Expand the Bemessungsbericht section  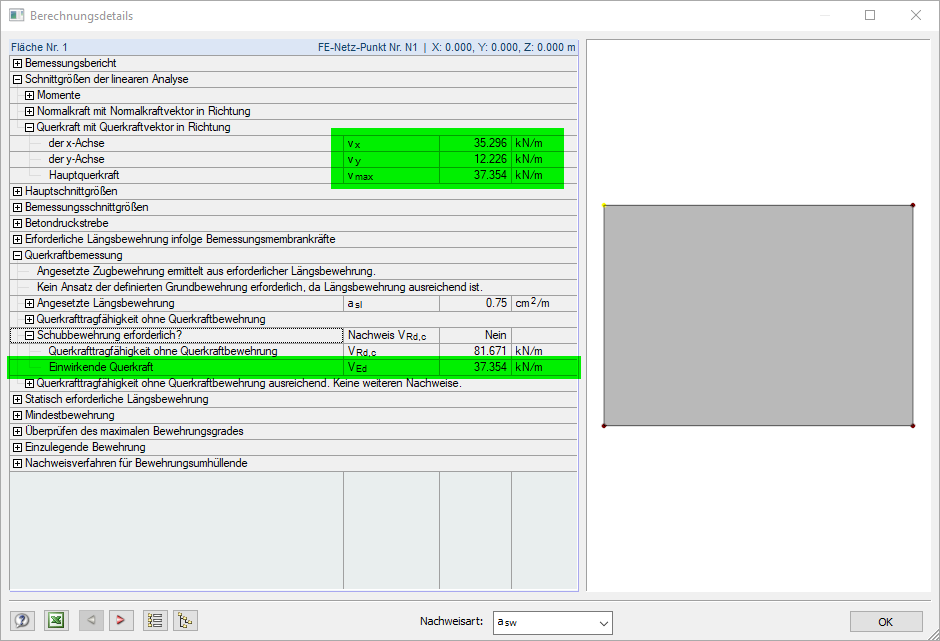(17, 63)
